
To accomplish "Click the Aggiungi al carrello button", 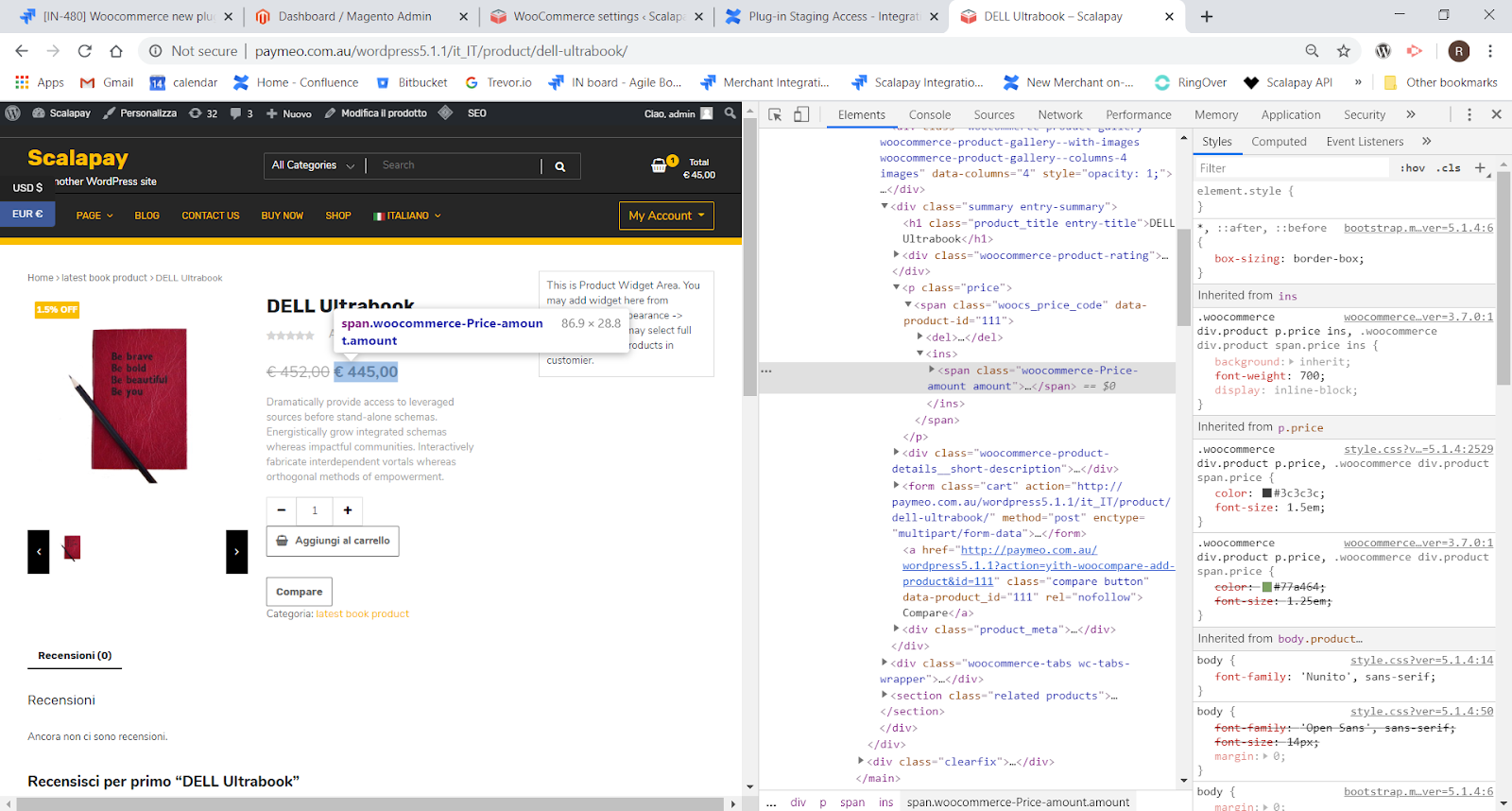I will tap(333, 541).
